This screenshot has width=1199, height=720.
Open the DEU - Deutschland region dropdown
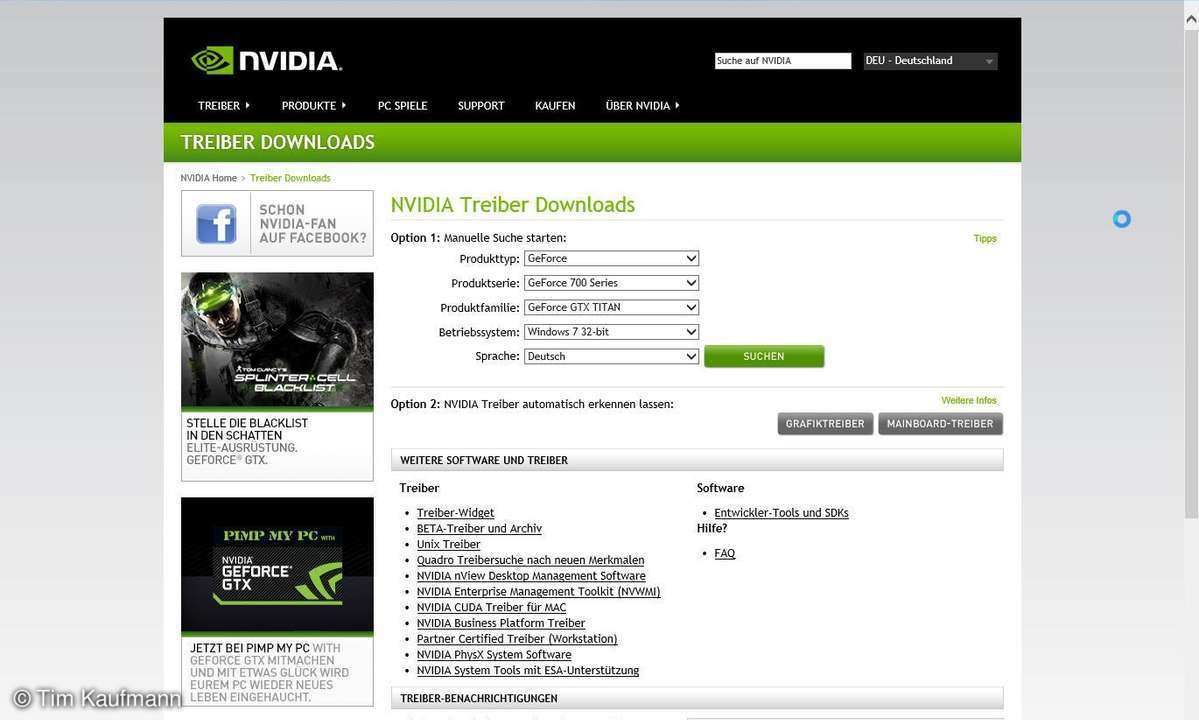[x=930, y=60]
